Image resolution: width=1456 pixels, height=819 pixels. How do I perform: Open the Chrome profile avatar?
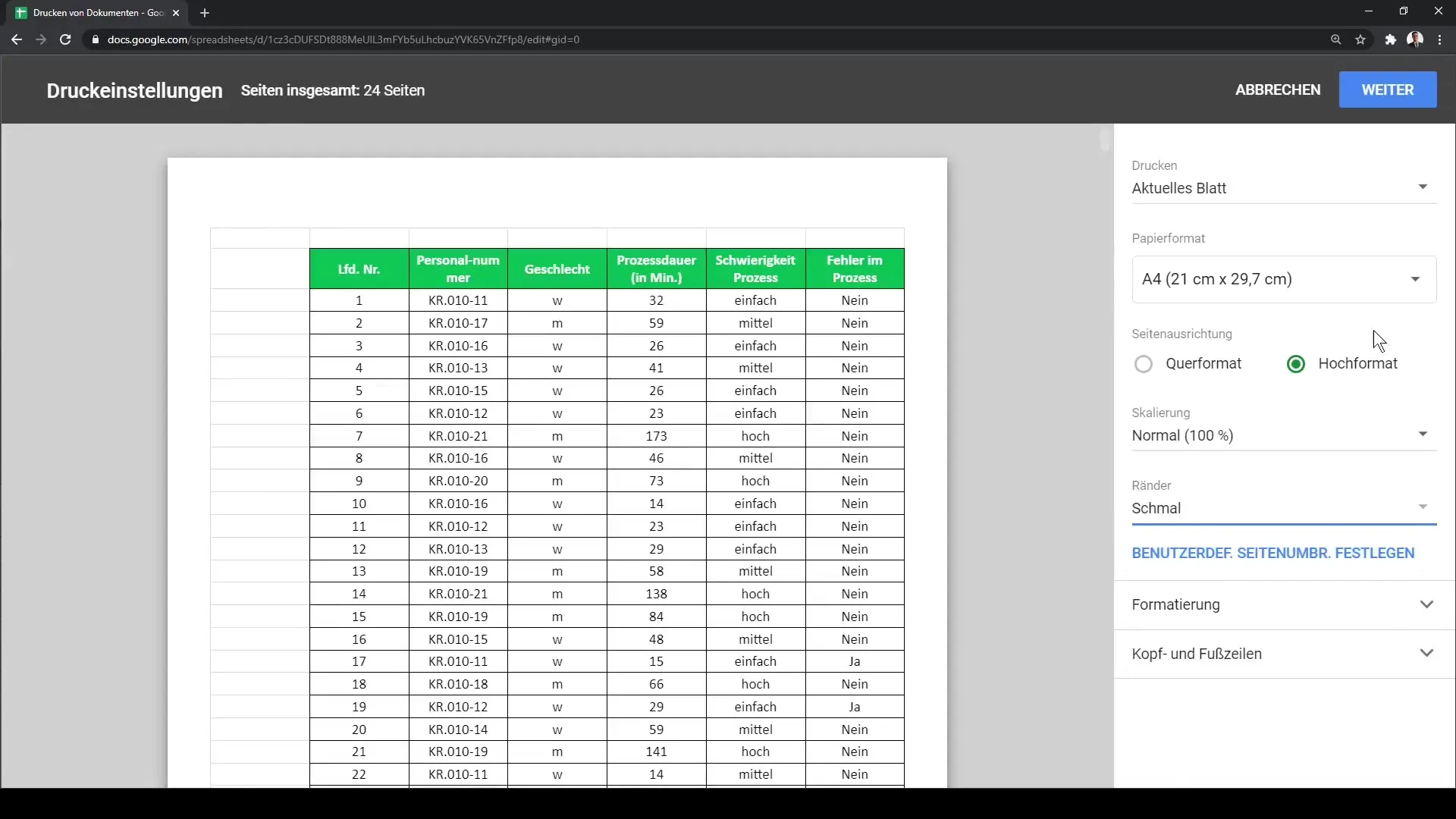pyautogui.click(x=1415, y=39)
